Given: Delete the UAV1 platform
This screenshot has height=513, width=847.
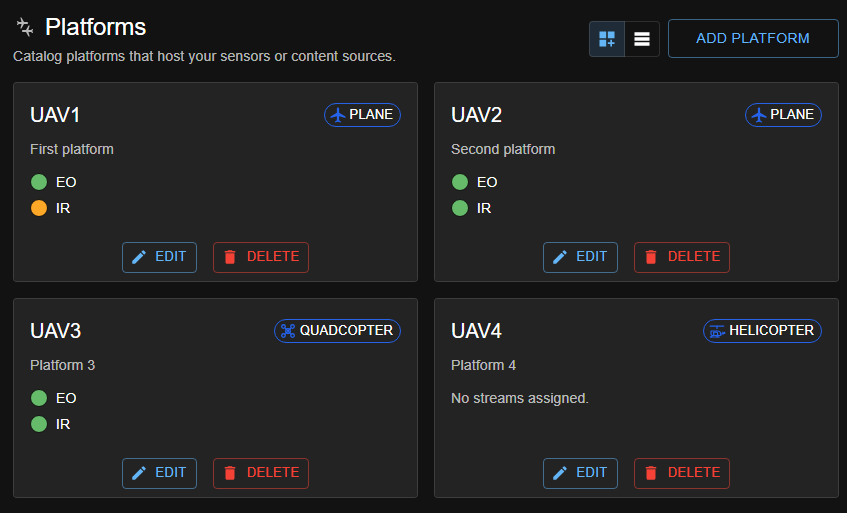Looking at the screenshot, I should [x=261, y=257].
